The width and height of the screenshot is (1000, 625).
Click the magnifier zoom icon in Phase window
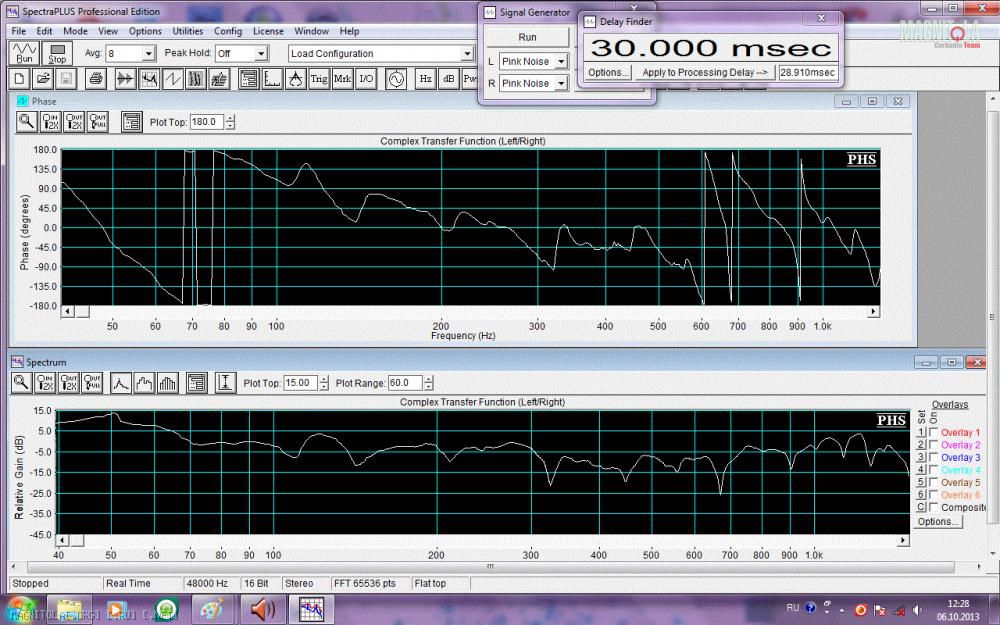(26, 121)
